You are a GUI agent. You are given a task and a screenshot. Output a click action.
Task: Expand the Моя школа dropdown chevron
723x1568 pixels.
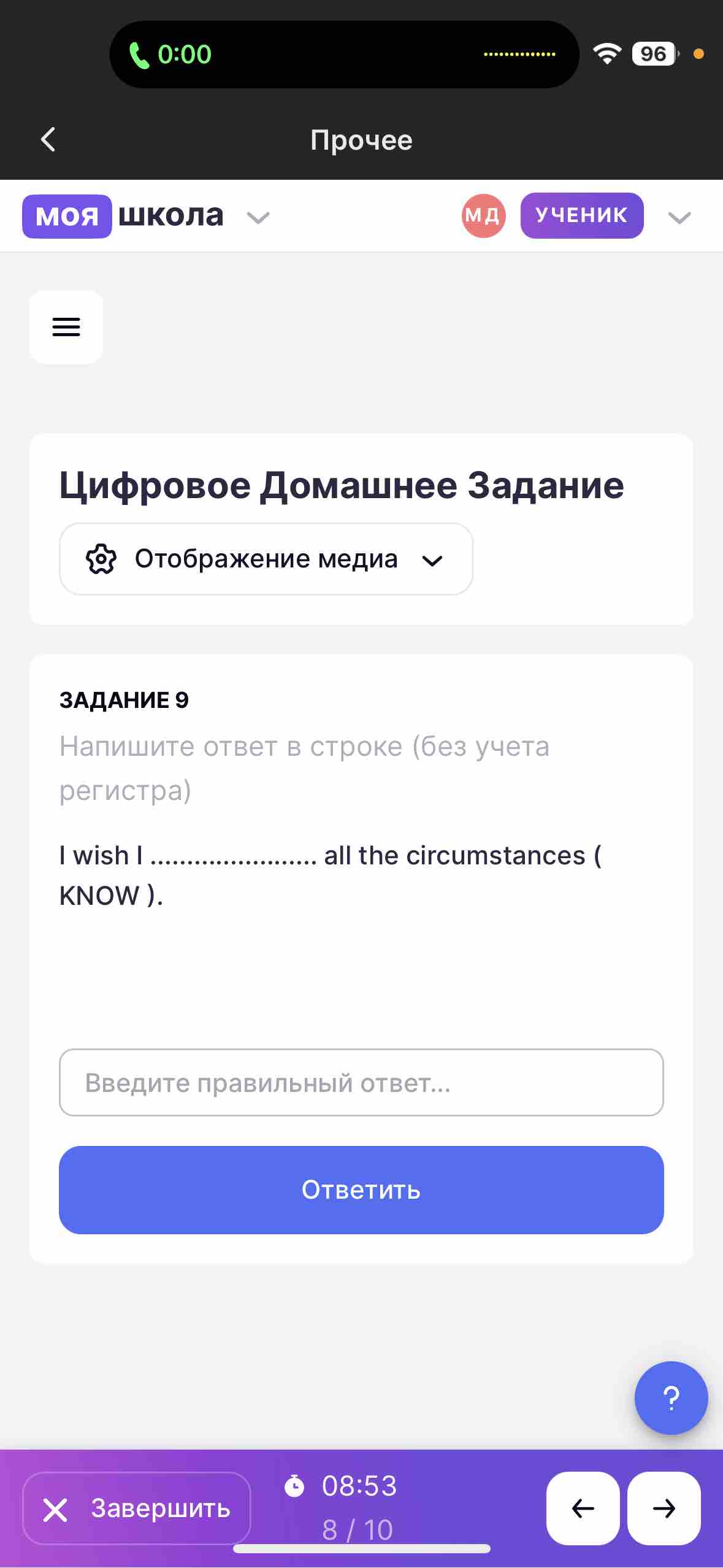click(258, 217)
